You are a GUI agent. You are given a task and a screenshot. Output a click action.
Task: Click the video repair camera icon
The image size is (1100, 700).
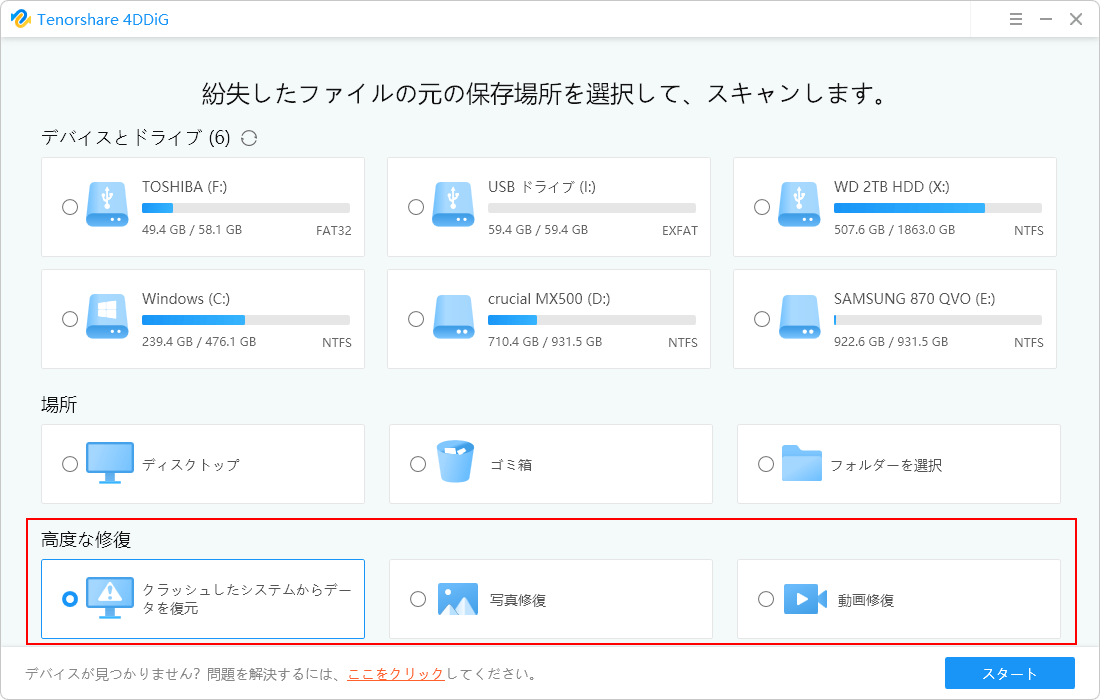coord(805,599)
